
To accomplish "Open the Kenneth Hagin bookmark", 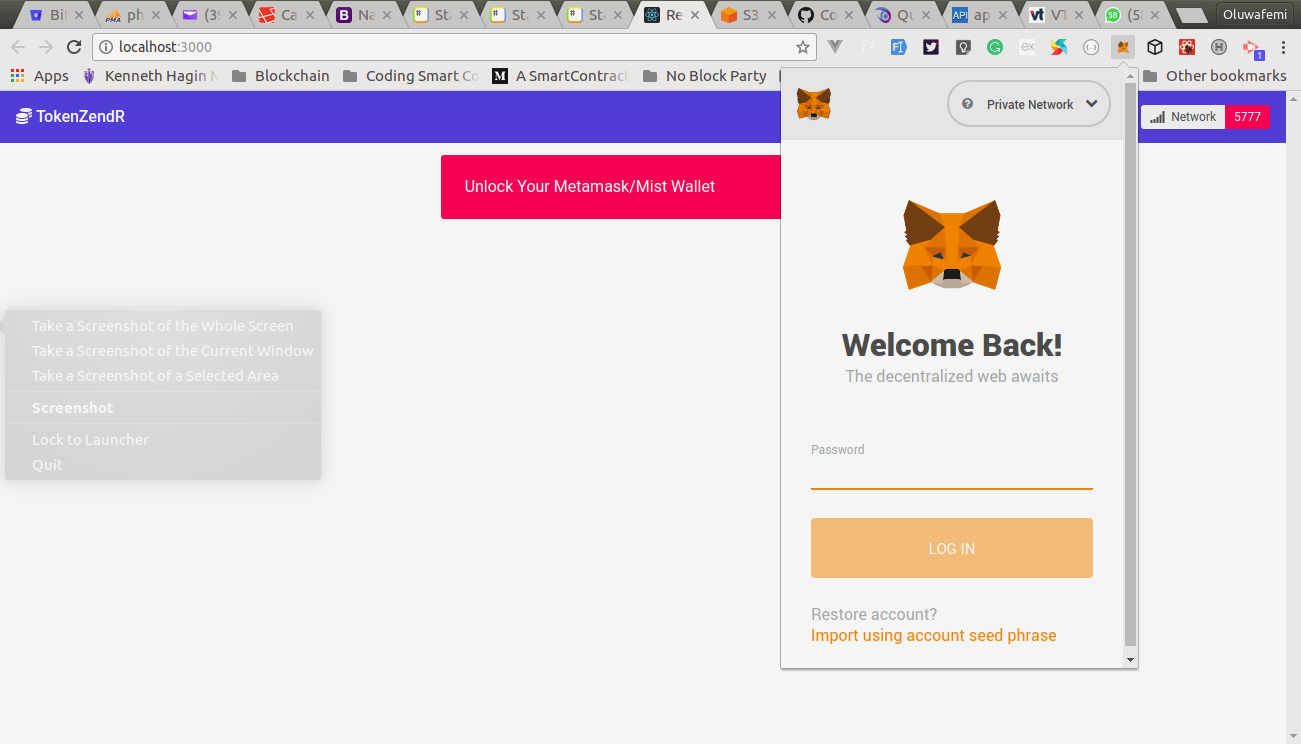I will (x=149, y=76).
